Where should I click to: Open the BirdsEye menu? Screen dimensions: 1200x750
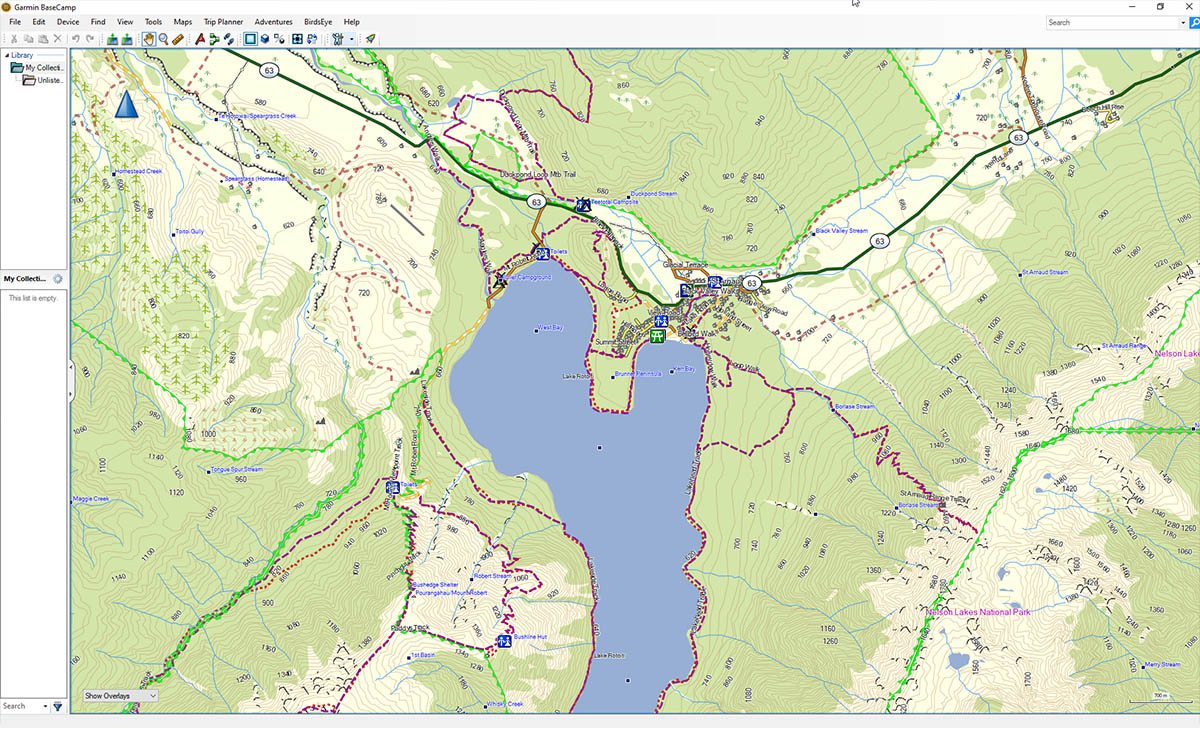coord(319,21)
